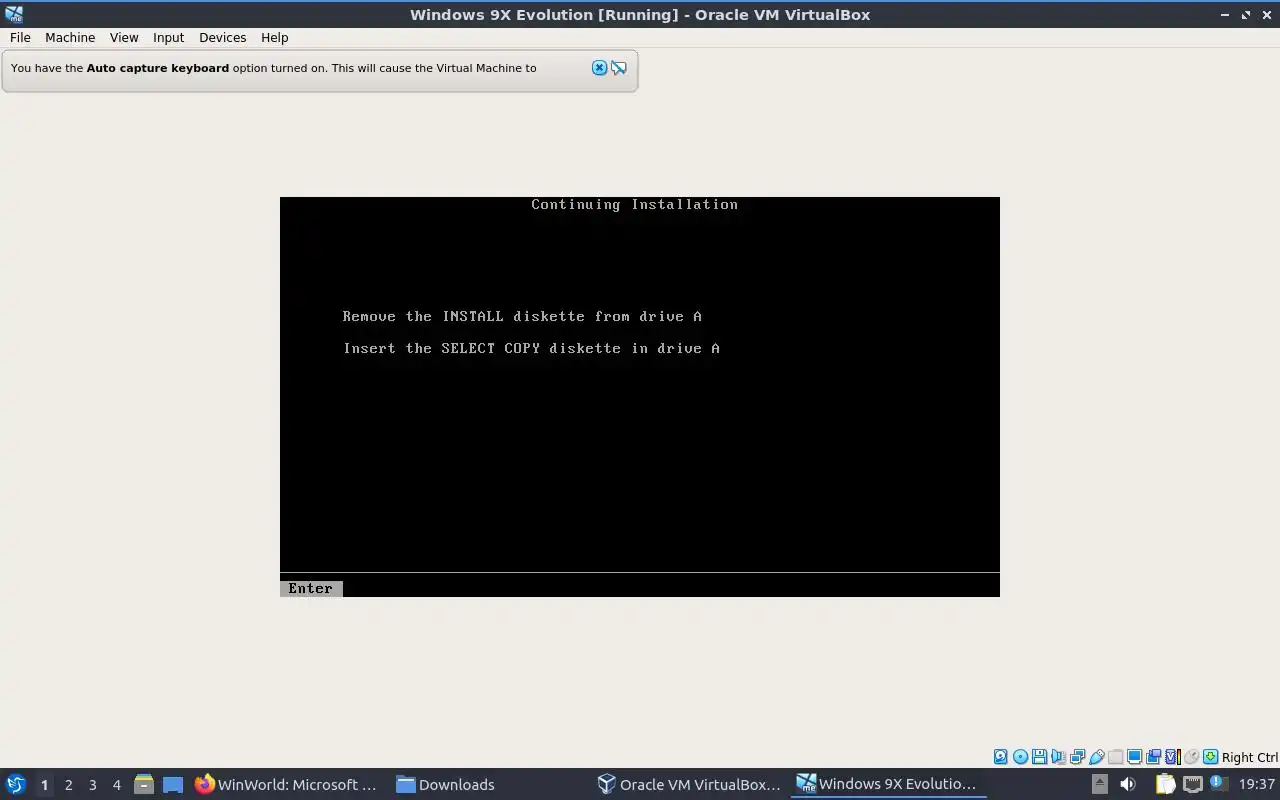Image resolution: width=1280 pixels, height=800 pixels.
Task: Minimize the VirtualBox VM window
Action: 1226,14
